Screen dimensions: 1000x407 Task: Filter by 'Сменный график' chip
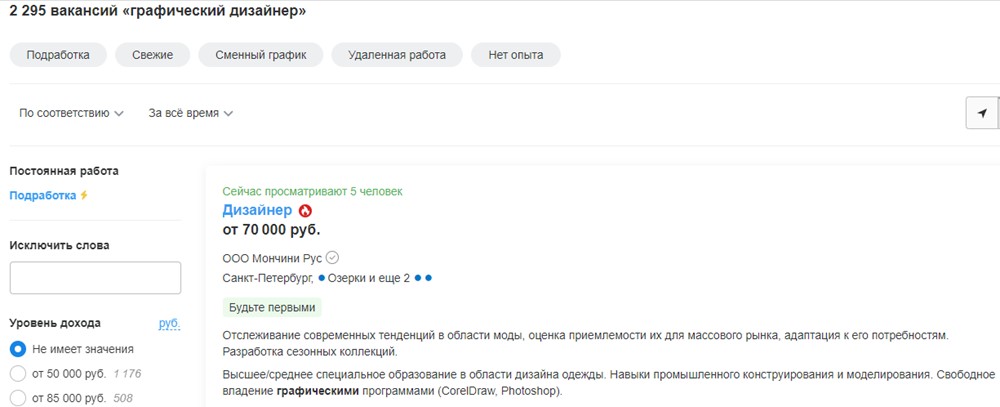point(260,54)
